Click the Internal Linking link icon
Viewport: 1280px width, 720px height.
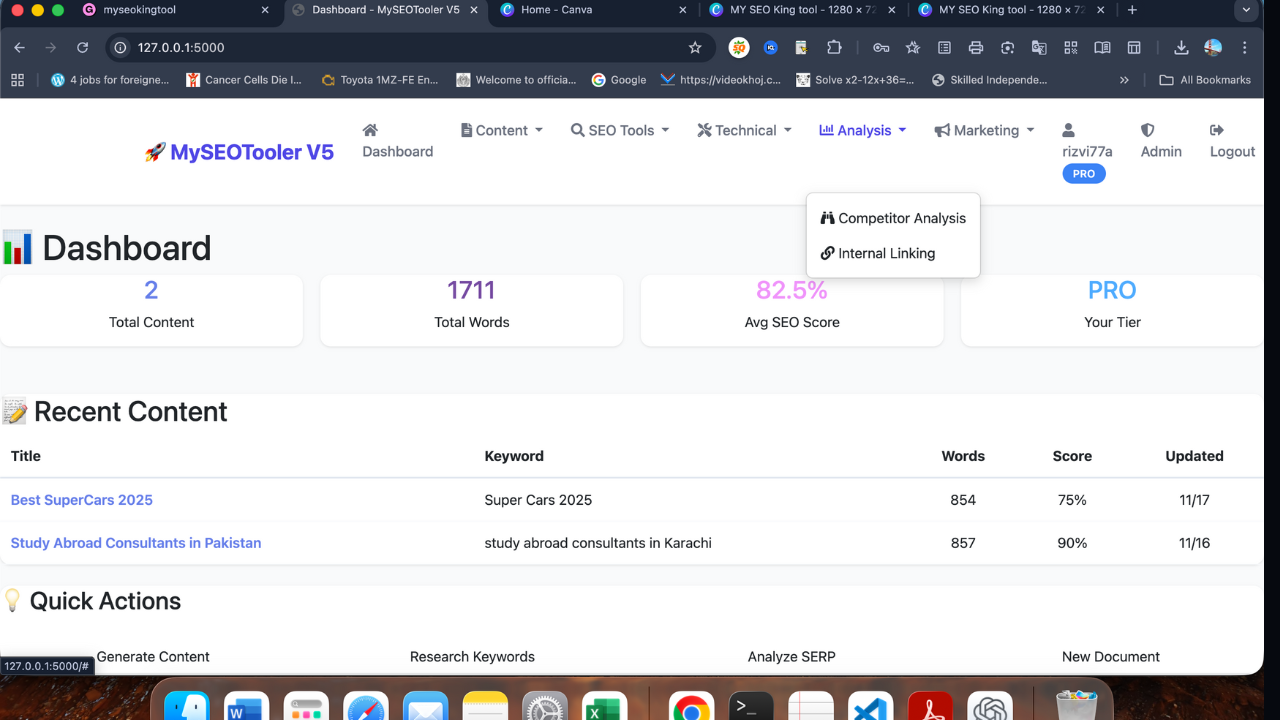point(830,253)
